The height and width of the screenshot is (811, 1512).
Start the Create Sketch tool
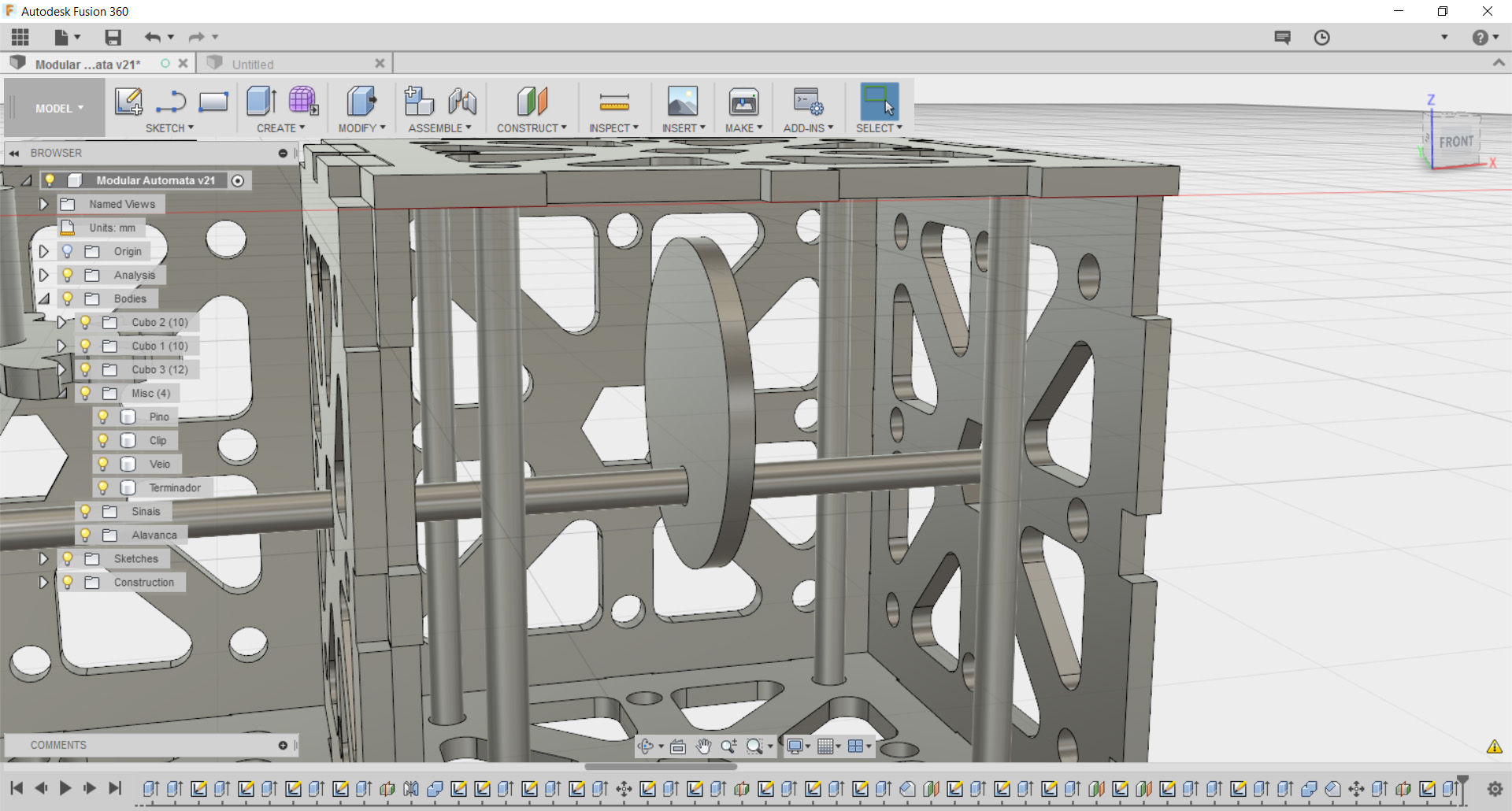(128, 102)
